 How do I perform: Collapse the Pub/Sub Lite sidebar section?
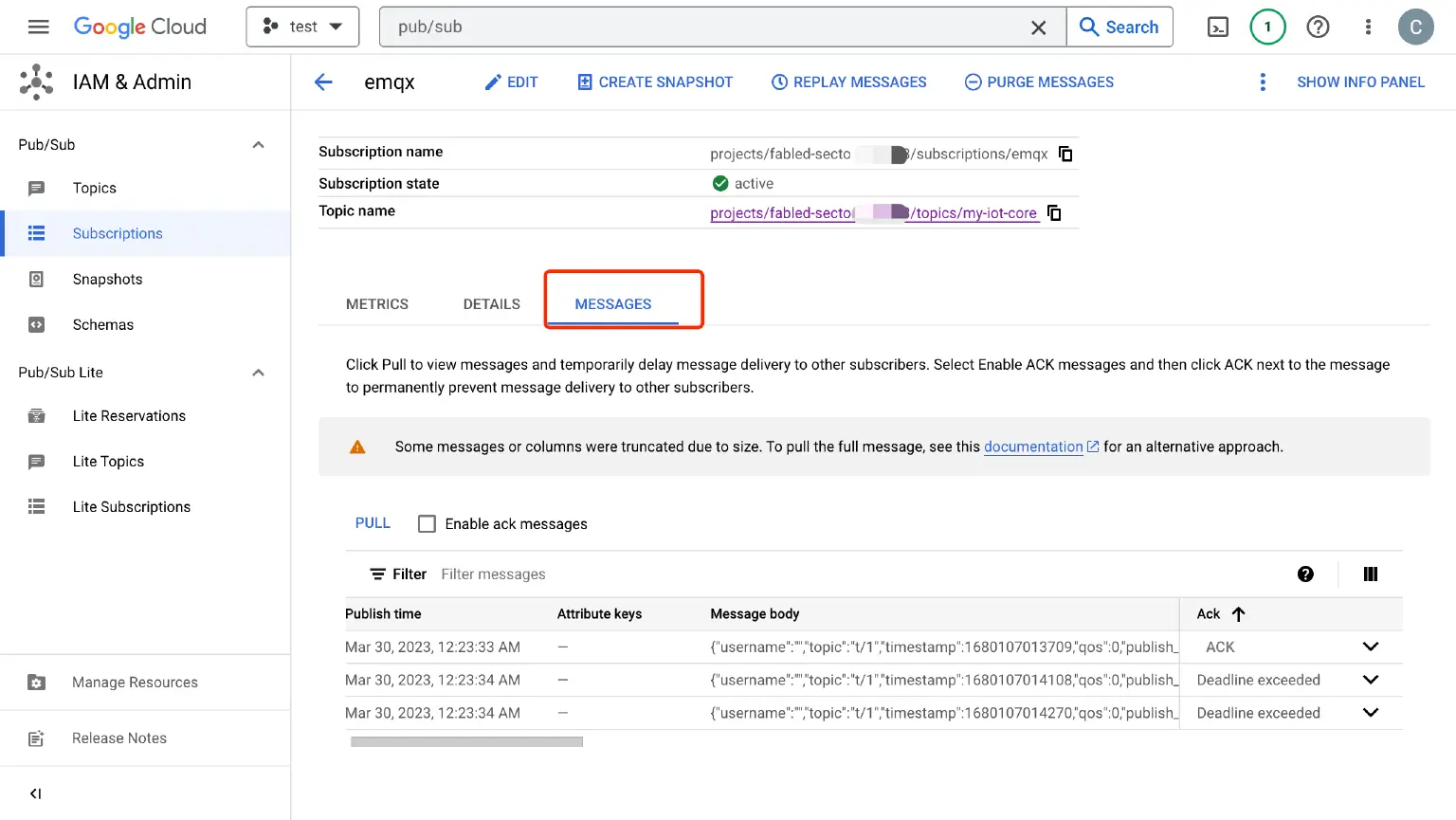point(258,373)
